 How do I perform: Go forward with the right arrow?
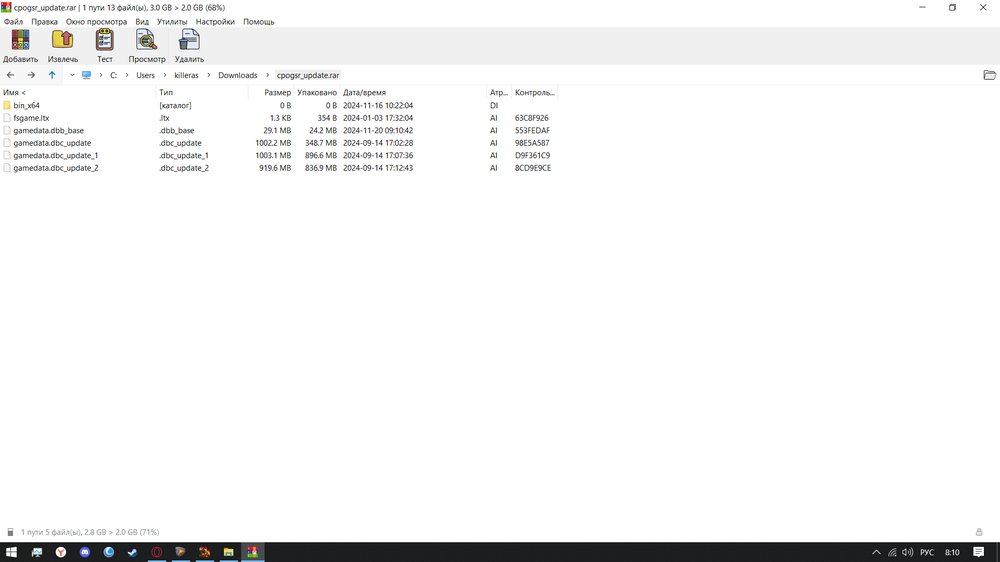point(31,75)
